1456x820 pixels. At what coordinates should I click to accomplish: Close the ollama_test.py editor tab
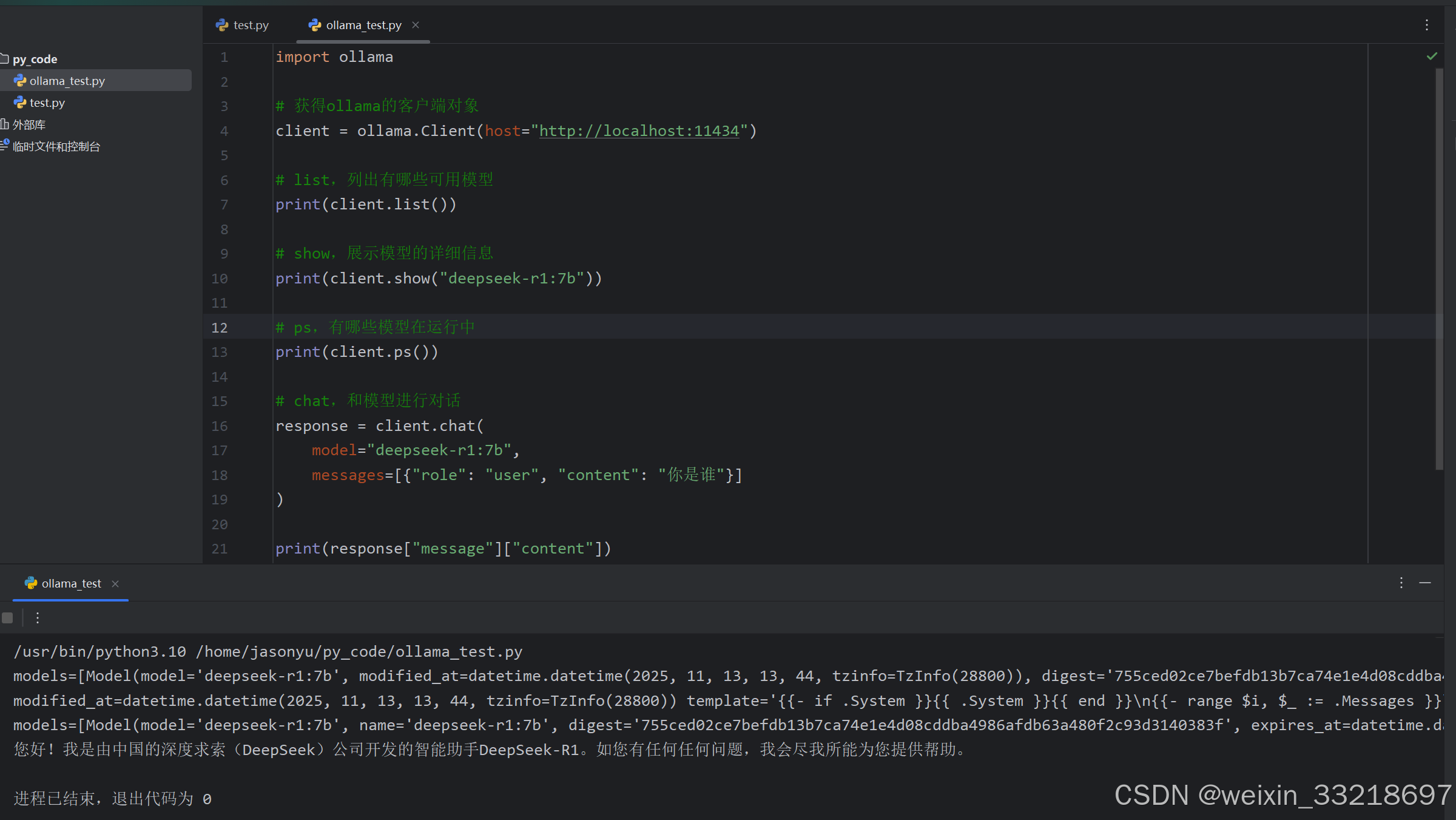click(416, 25)
